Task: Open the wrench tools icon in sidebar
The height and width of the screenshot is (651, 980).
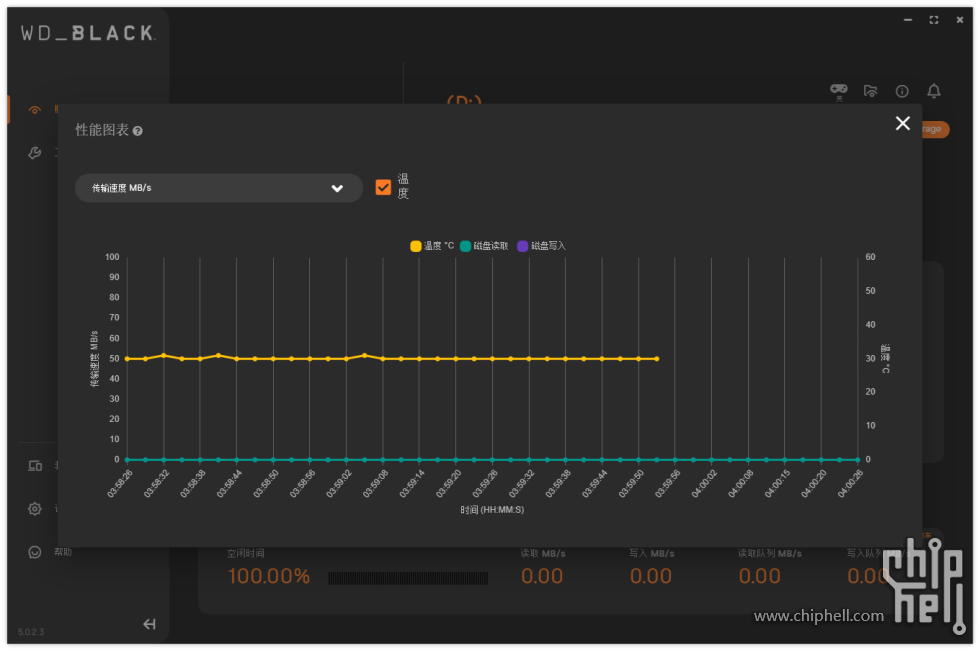Action: coord(35,152)
